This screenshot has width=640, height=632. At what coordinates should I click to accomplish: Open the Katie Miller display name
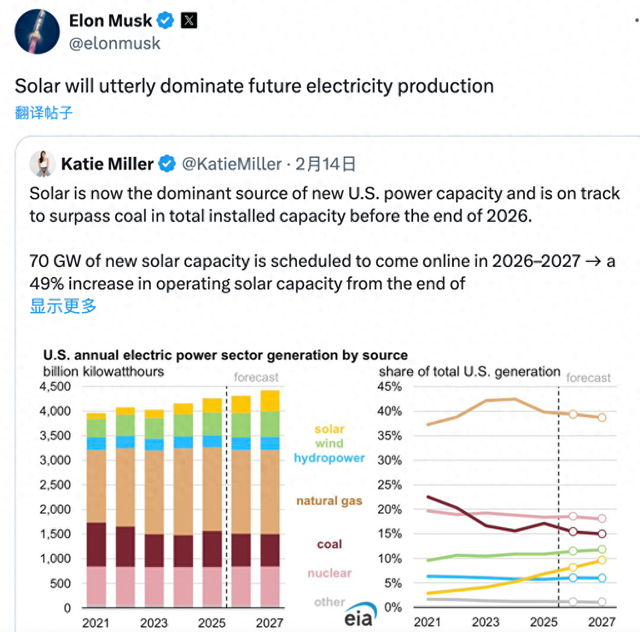pyautogui.click(x=107, y=163)
